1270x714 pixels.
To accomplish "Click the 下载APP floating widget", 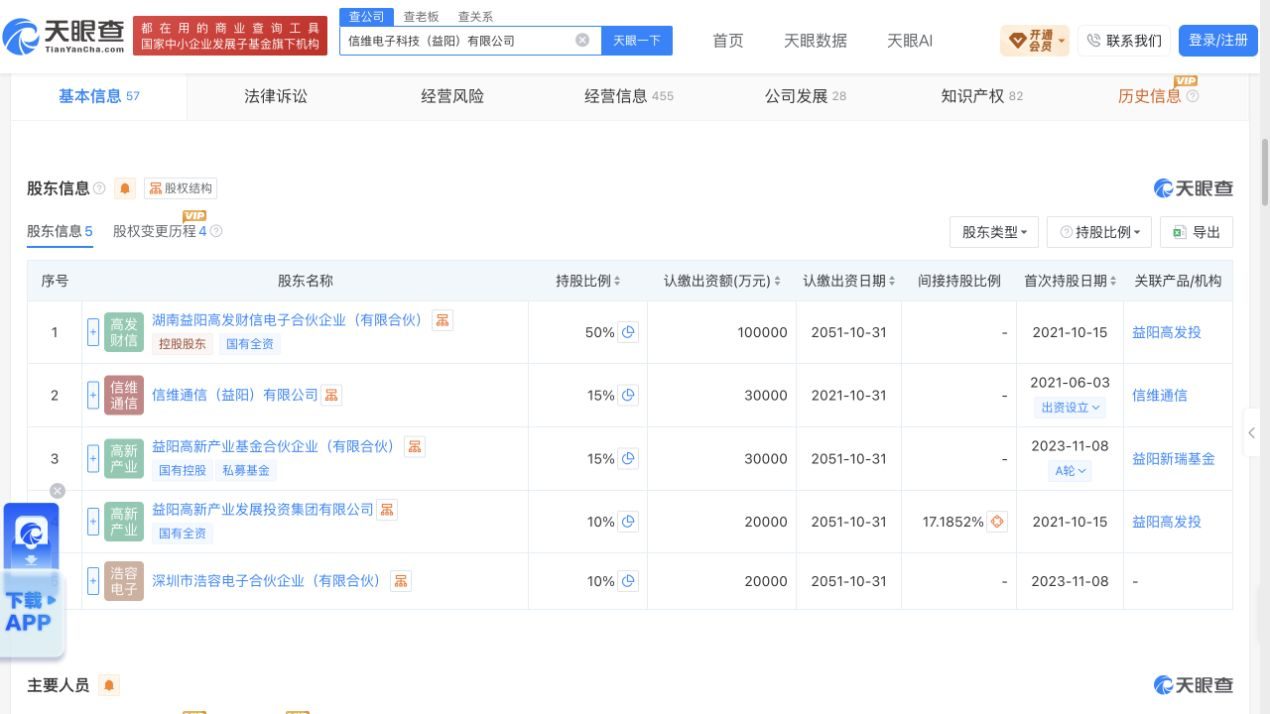I will (32, 580).
